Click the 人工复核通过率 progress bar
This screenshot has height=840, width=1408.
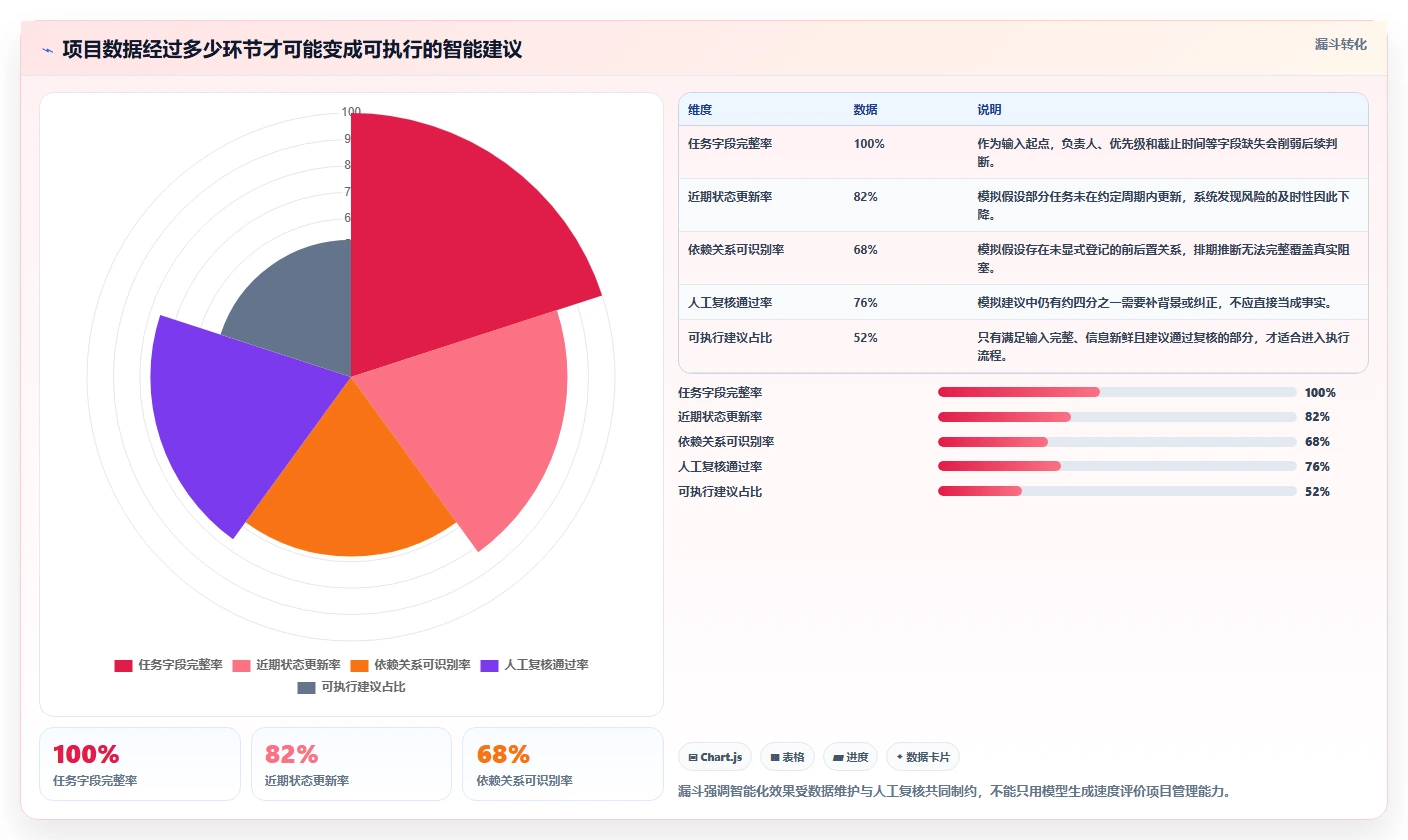tap(1117, 467)
